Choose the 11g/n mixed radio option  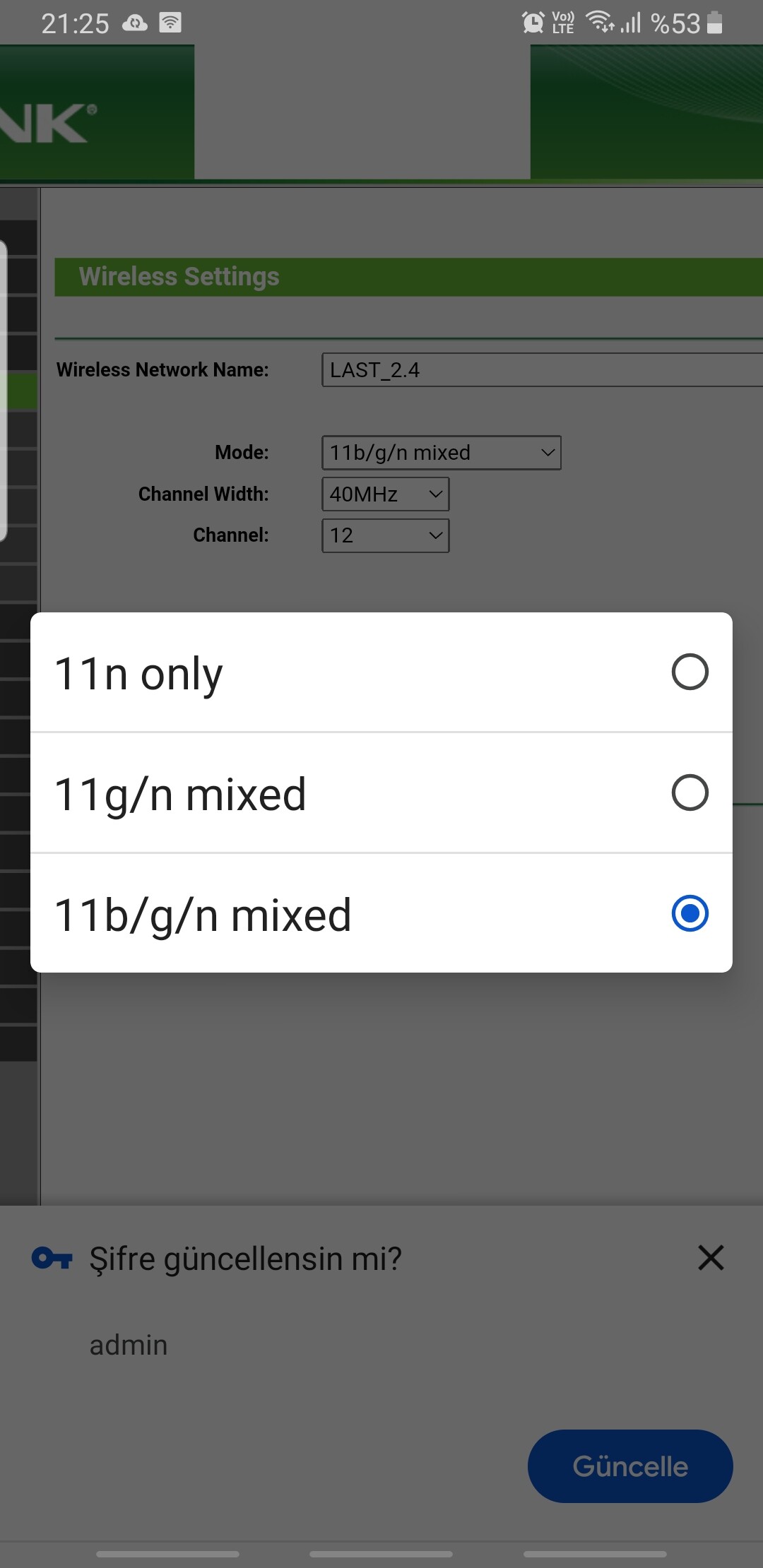690,792
